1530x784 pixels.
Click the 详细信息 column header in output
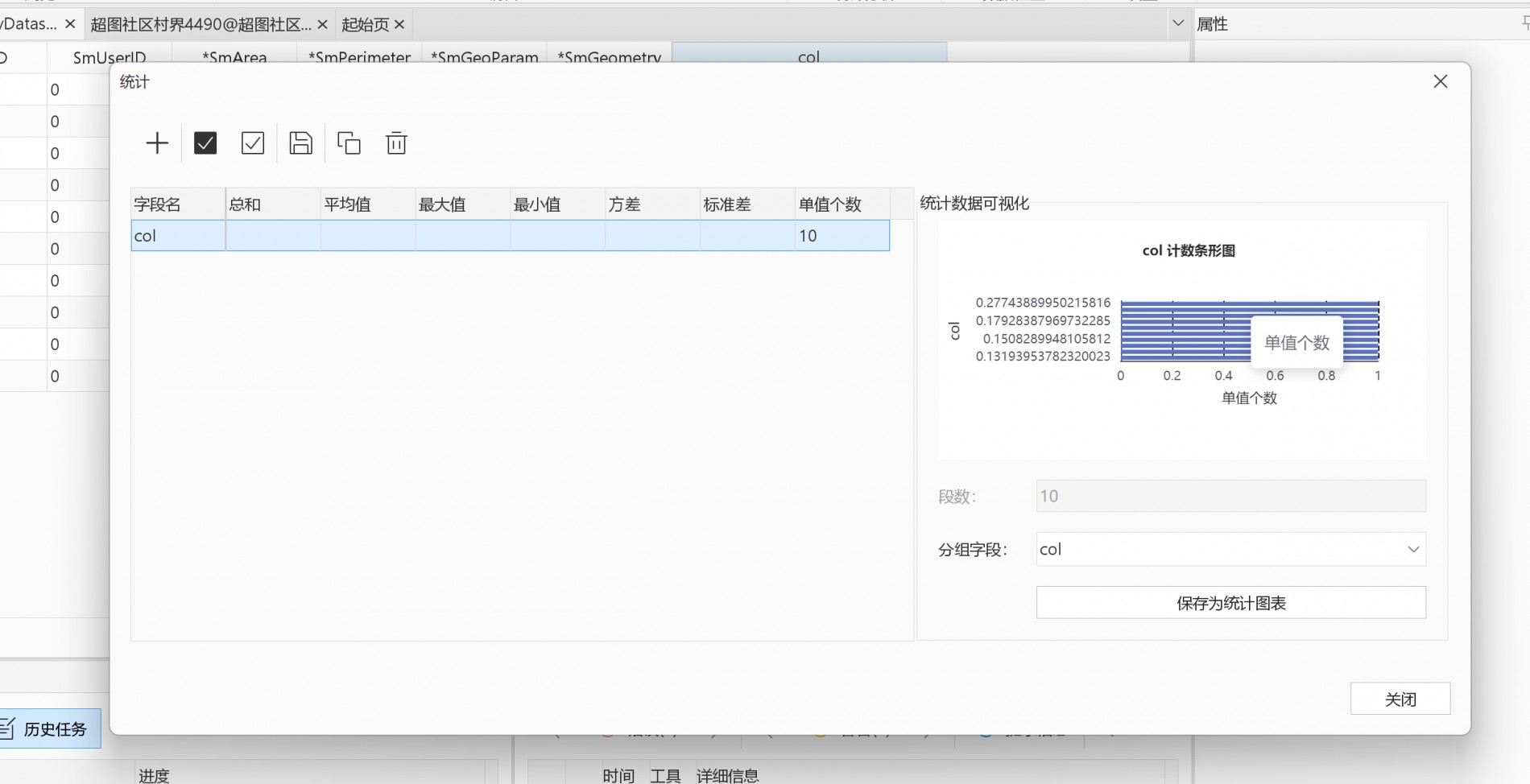click(728, 775)
